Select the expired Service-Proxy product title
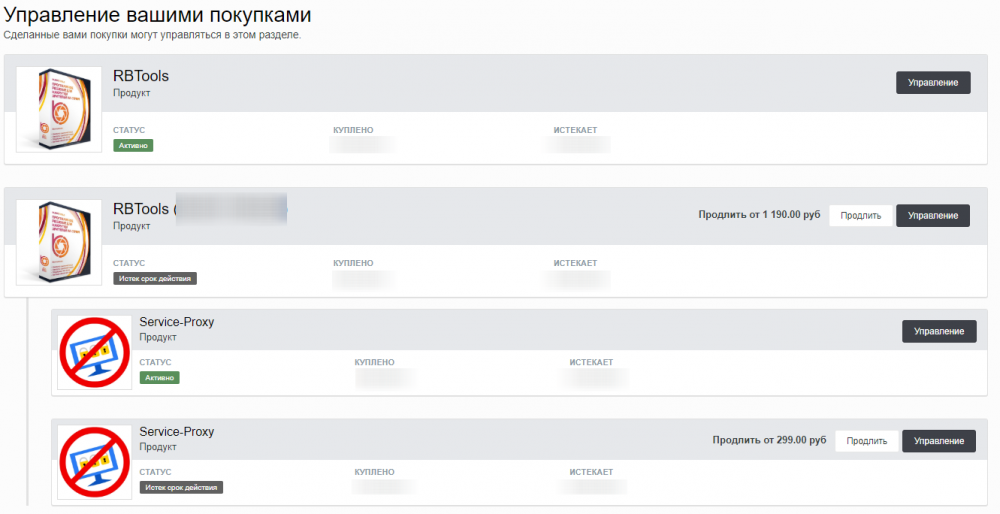This screenshot has height=514, width=1000. (176, 432)
